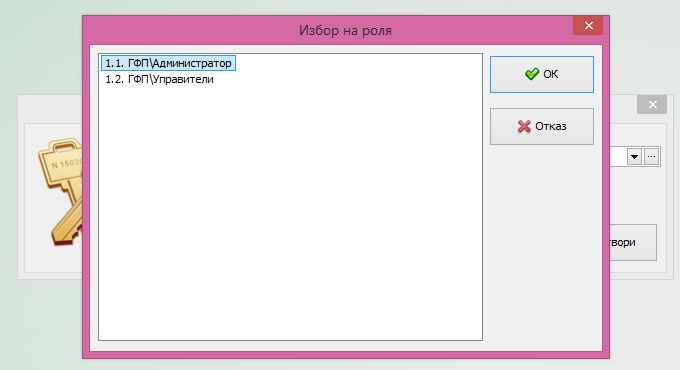680x370 pixels.
Task: Click the N 15030 key tag
Action: click(x=65, y=164)
